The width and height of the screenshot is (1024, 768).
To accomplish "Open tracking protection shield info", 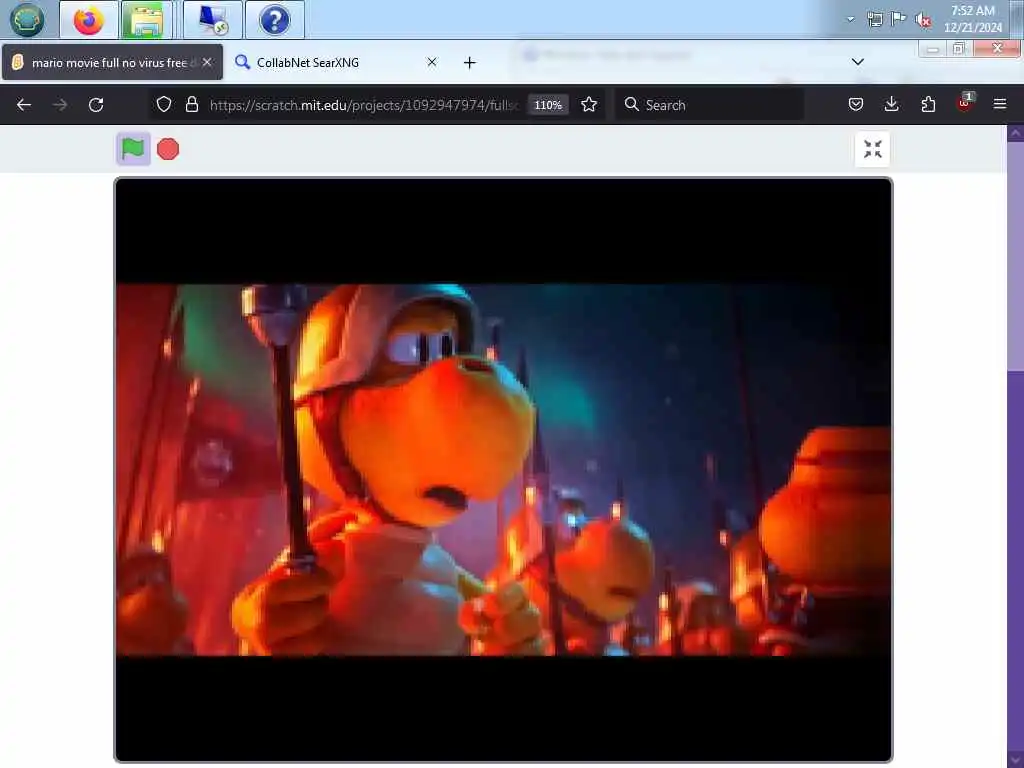I will click(164, 104).
